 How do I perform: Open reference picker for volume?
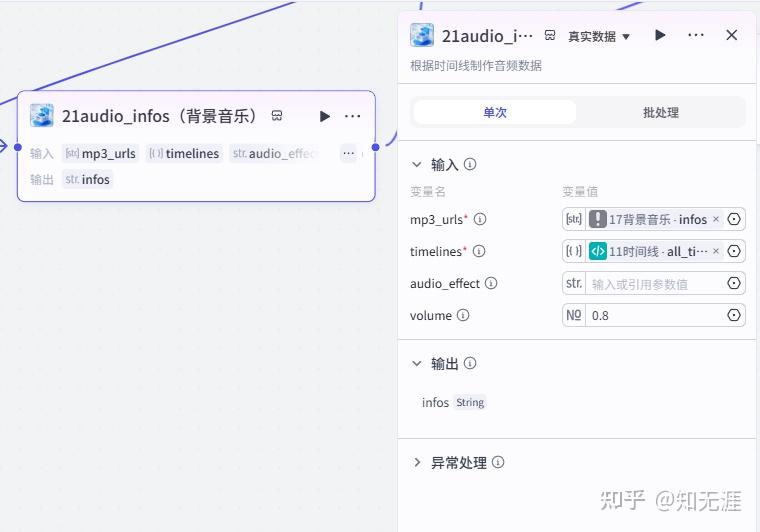[x=734, y=315]
